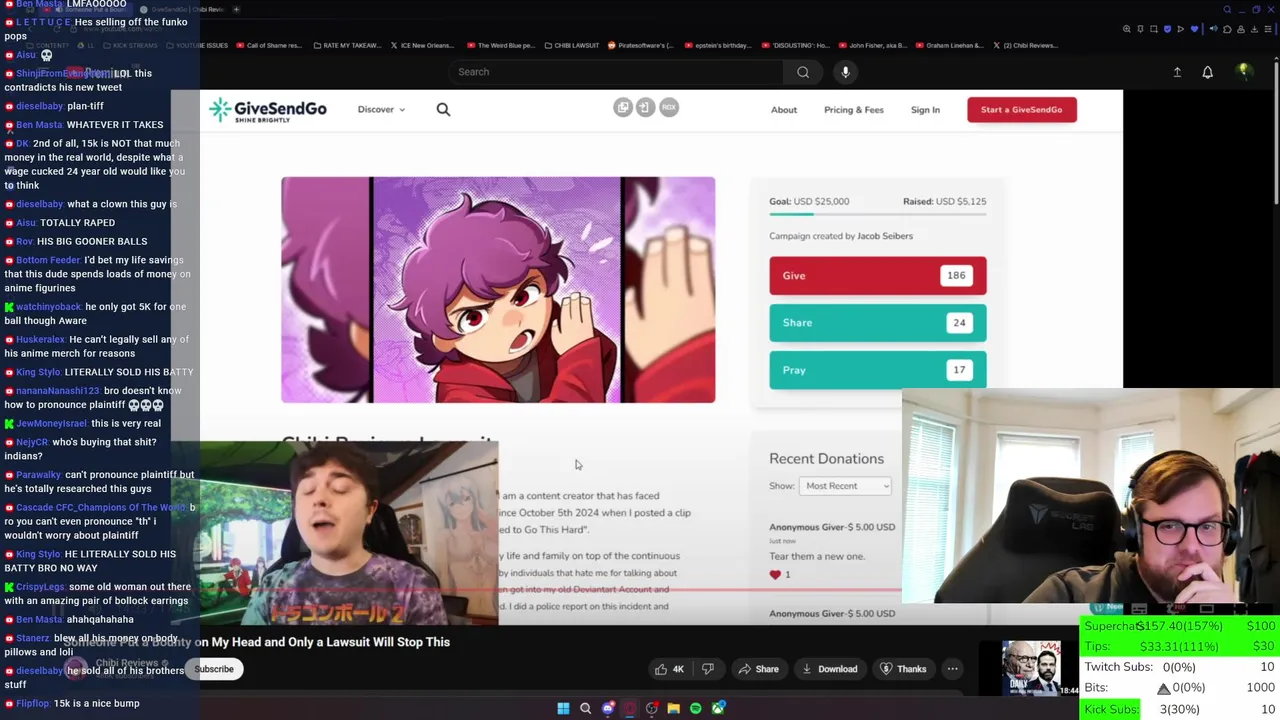1280x720 pixels.
Task: Expand the Discover dropdown menu
Action: point(381,110)
